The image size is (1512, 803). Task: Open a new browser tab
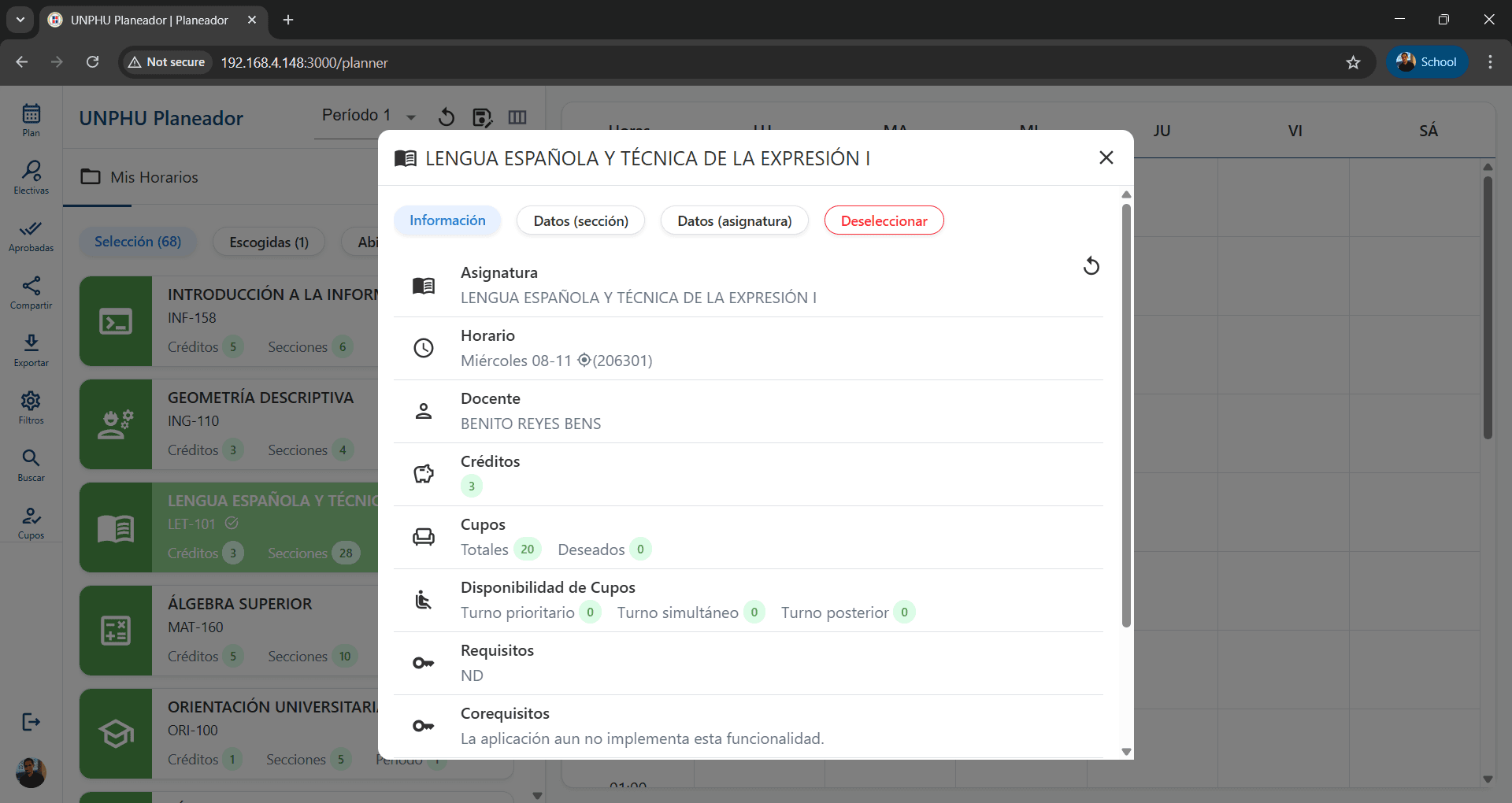288,20
